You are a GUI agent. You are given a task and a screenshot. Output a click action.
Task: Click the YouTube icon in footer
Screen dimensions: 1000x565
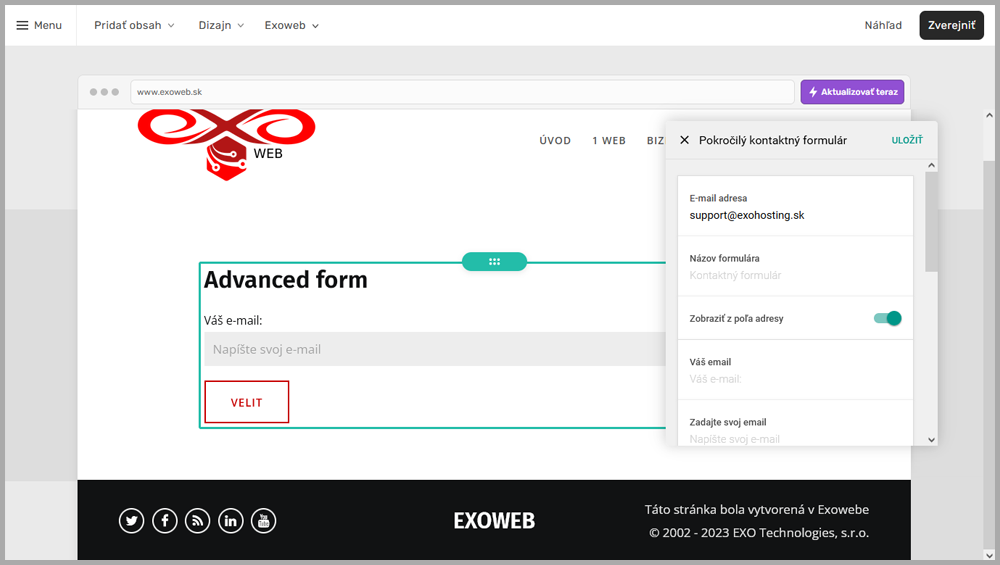pos(263,521)
